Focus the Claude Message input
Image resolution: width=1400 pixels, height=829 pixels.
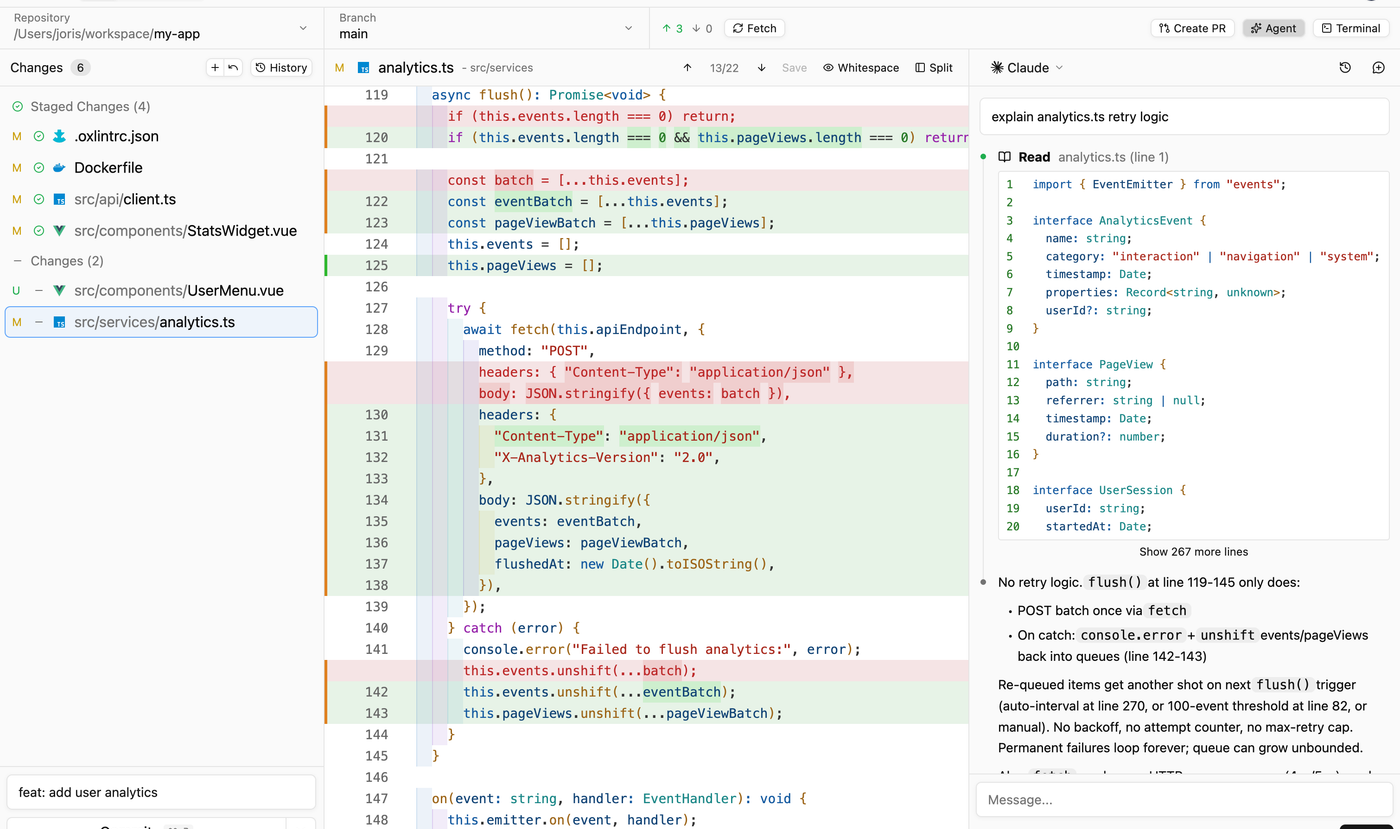1184,800
